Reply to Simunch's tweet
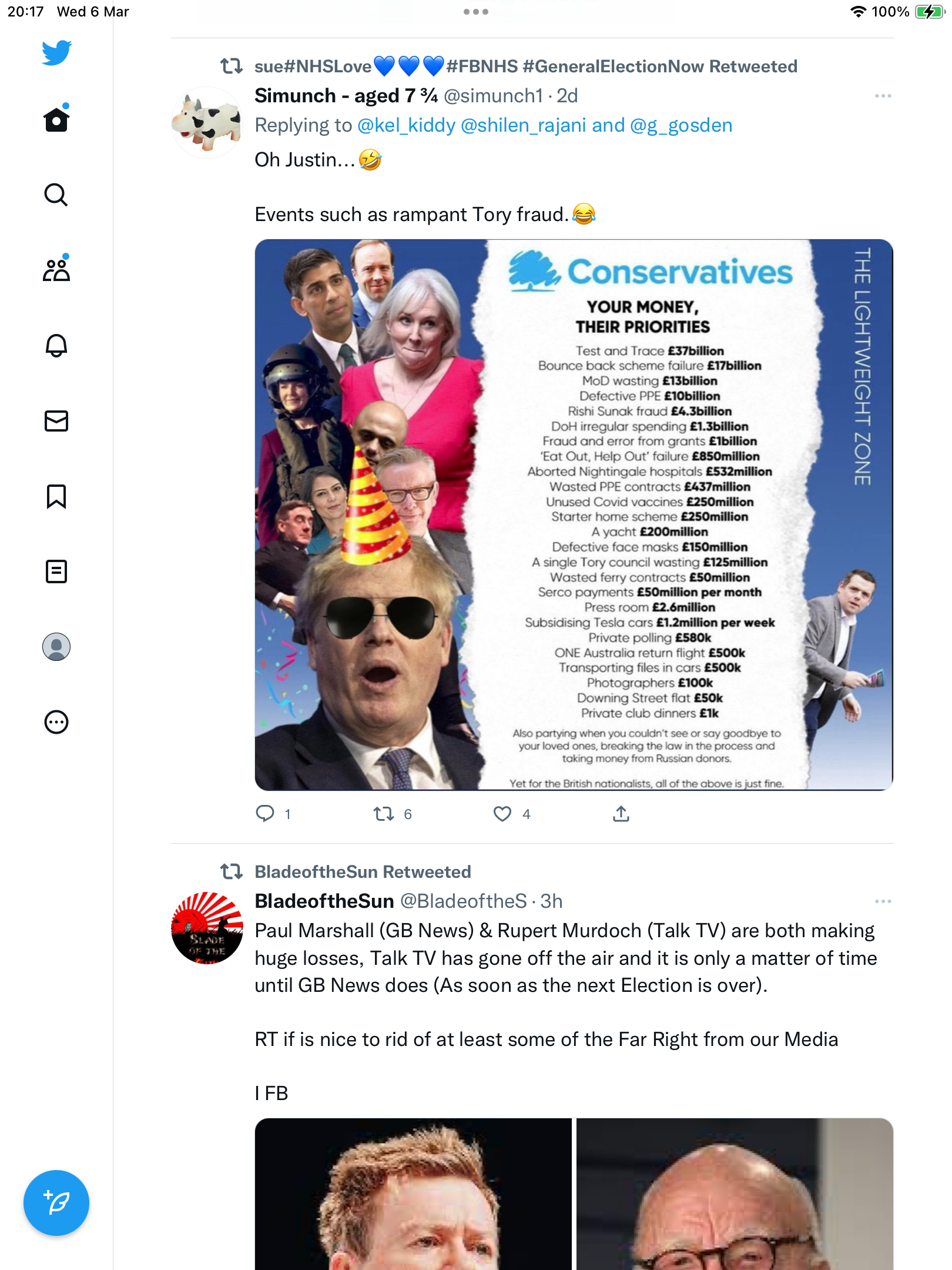This screenshot has width=952, height=1270. [265, 814]
